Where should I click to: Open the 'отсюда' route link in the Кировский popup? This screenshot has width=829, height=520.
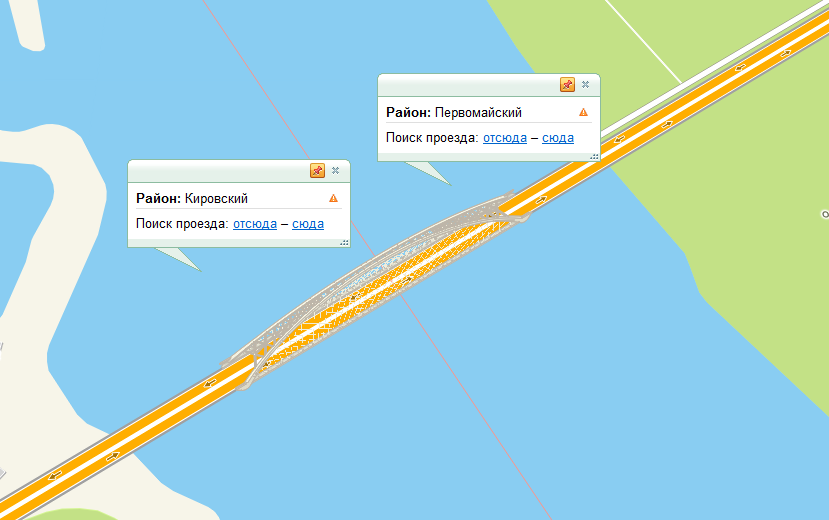click(255, 224)
